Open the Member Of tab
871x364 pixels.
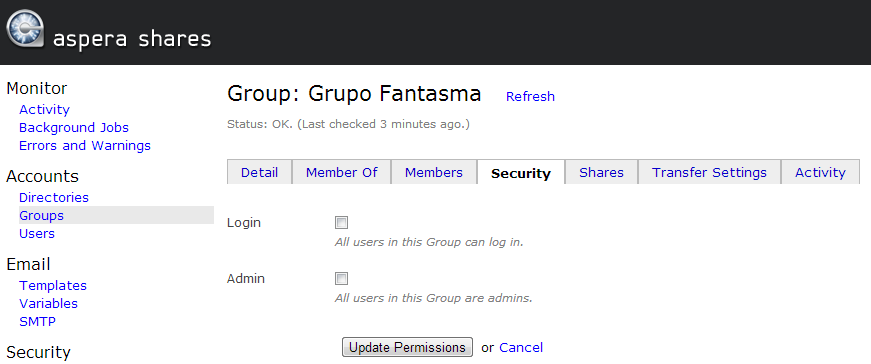(x=342, y=172)
